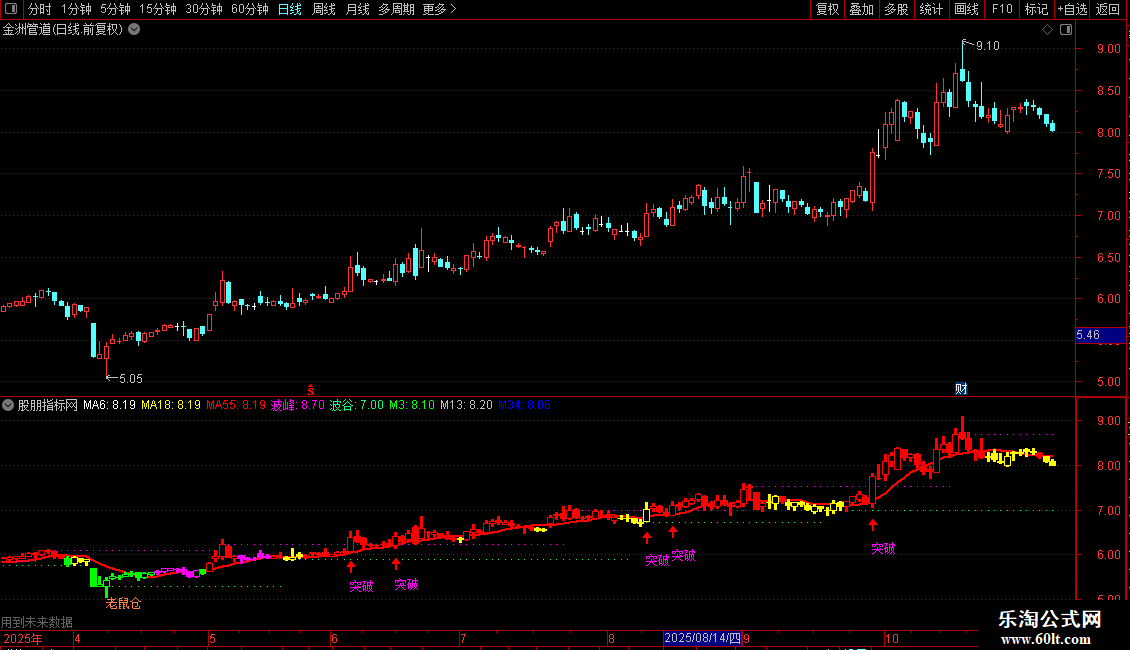Screen dimensions: 1130x650
Task: Click the 9.10 high price label
Action: click(987, 46)
